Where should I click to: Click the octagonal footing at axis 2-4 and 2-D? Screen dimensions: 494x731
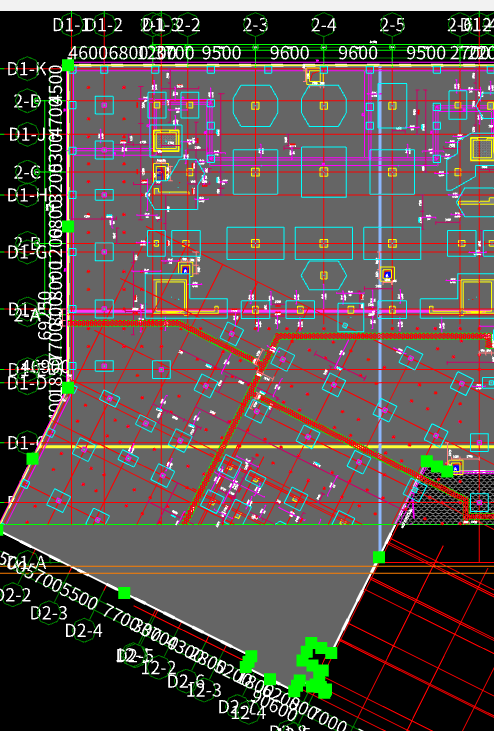pos(324,106)
